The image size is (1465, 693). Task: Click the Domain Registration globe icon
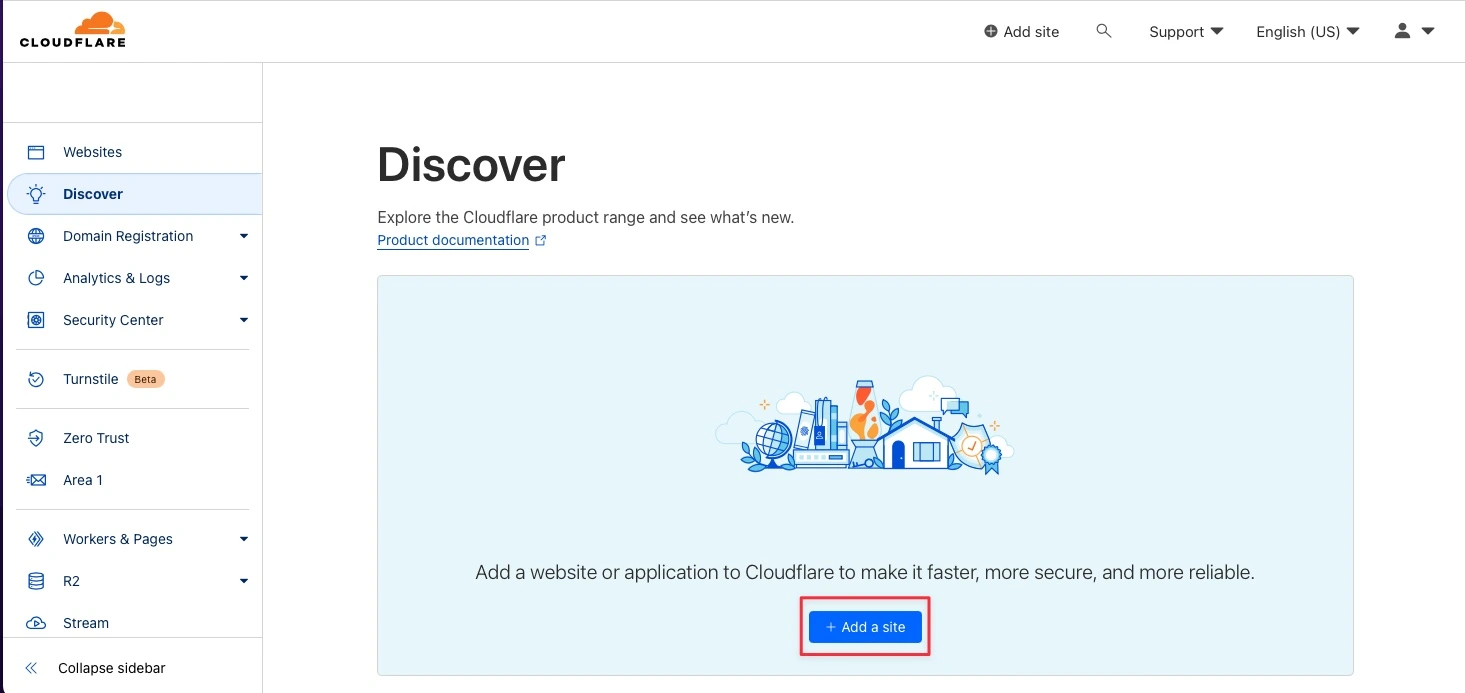tap(36, 236)
